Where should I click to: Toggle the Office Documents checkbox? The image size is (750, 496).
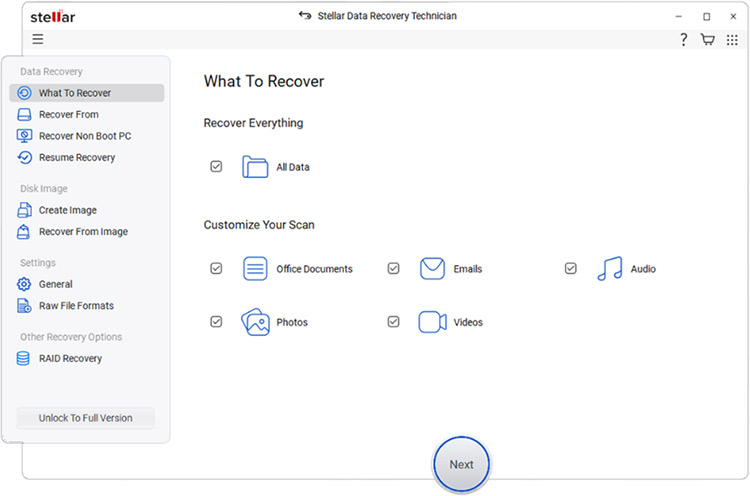[x=216, y=269]
